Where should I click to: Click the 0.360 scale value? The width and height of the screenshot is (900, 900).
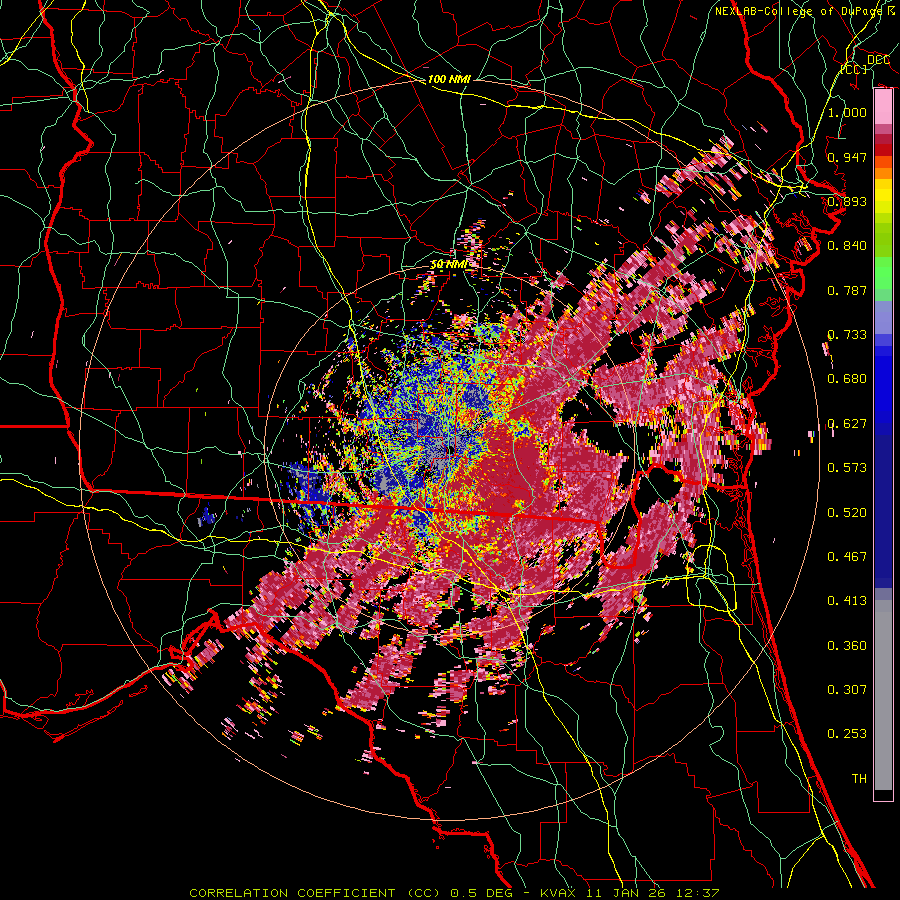coord(847,646)
